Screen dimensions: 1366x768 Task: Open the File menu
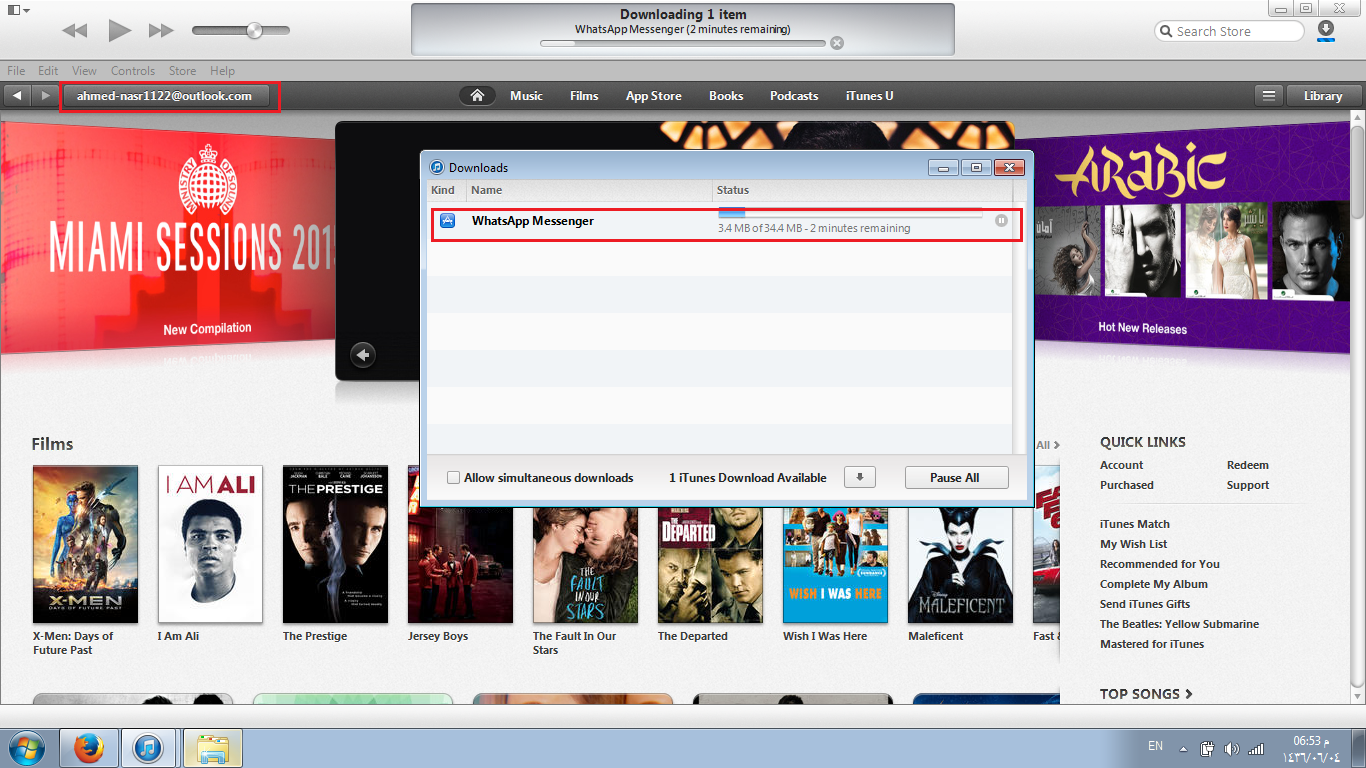pos(16,71)
